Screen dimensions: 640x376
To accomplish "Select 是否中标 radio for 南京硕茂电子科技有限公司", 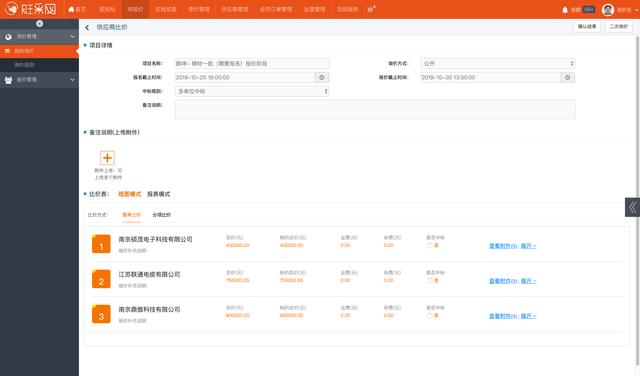I will pos(429,245).
